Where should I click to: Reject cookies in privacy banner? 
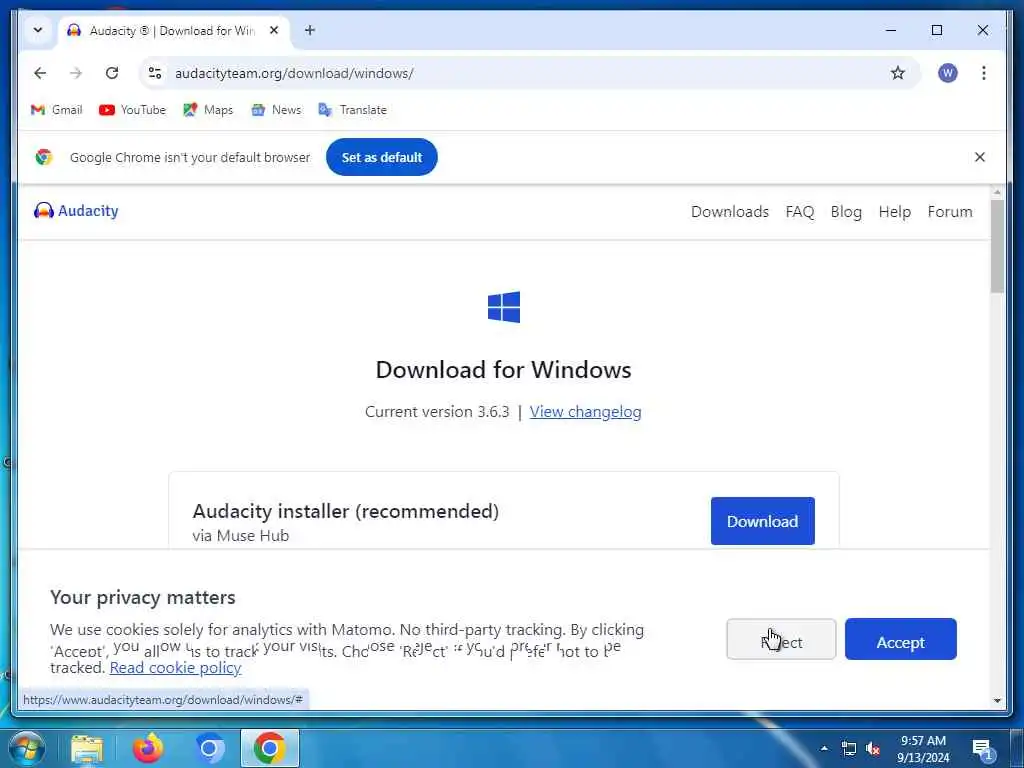pyautogui.click(x=781, y=639)
